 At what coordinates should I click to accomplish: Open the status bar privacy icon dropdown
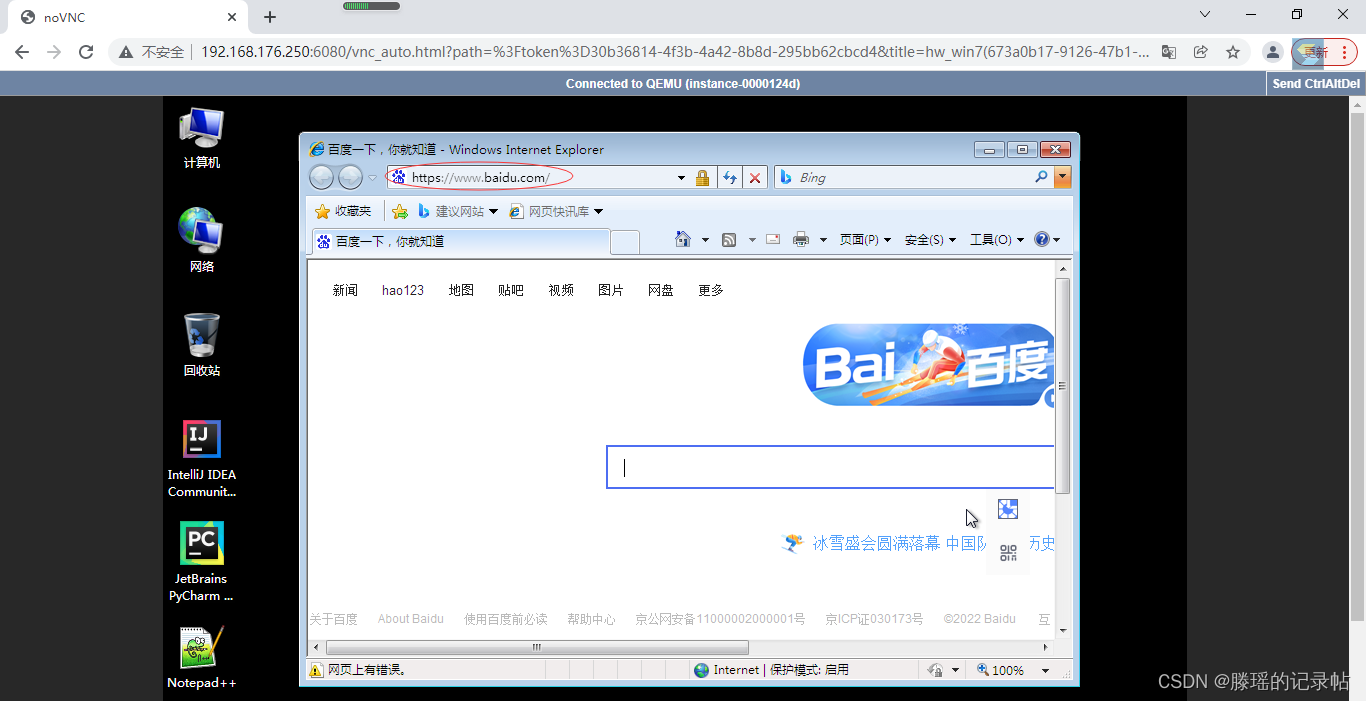[x=955, y=671]
